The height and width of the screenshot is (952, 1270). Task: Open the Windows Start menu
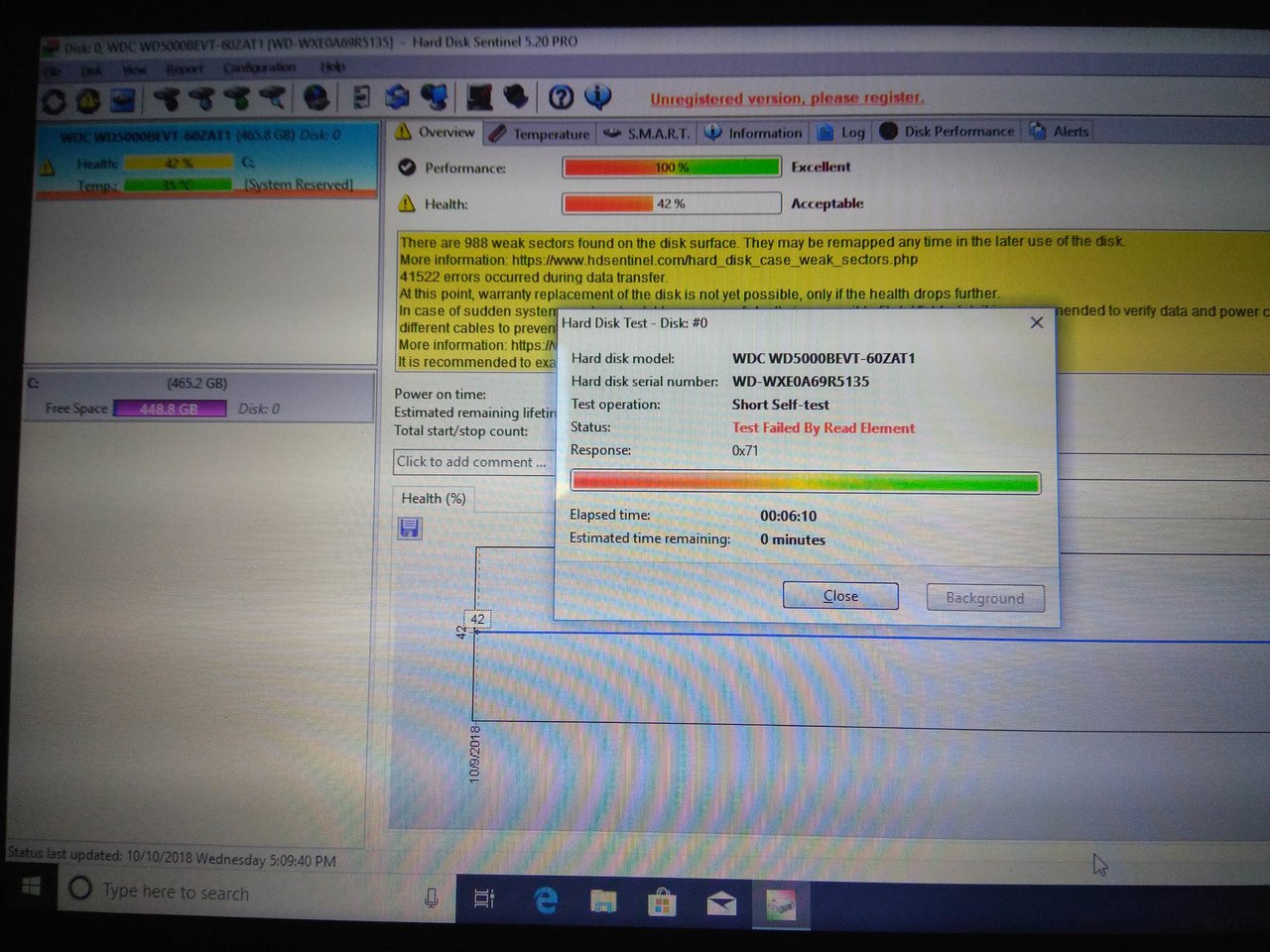(31, 886)
